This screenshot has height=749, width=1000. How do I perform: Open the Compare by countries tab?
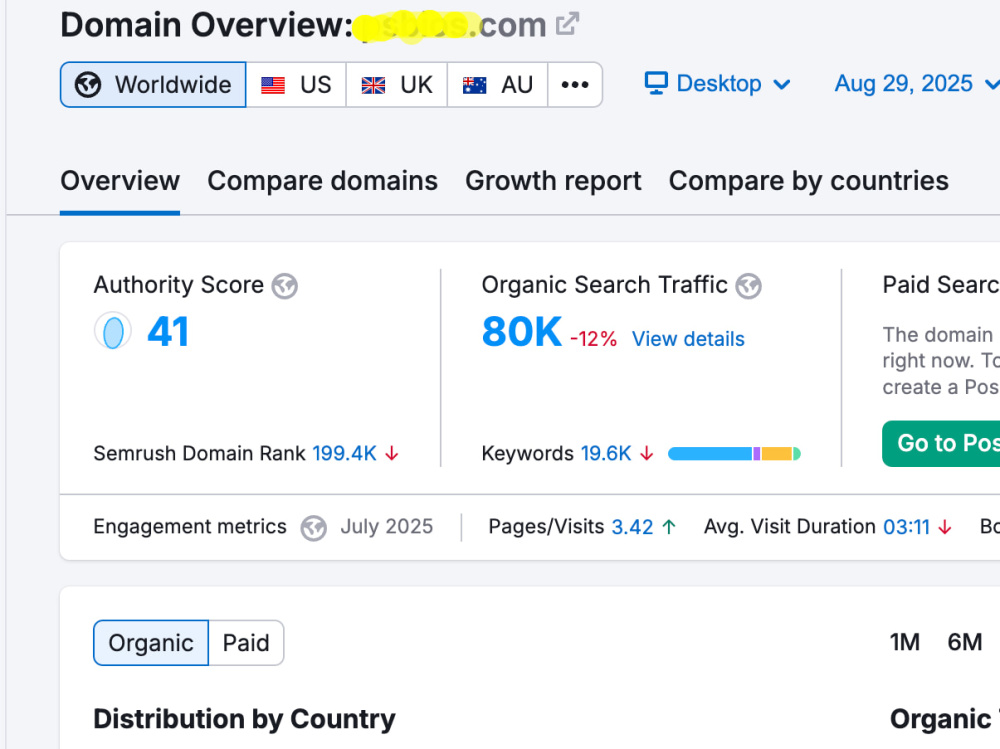click(x=809, y=181)
